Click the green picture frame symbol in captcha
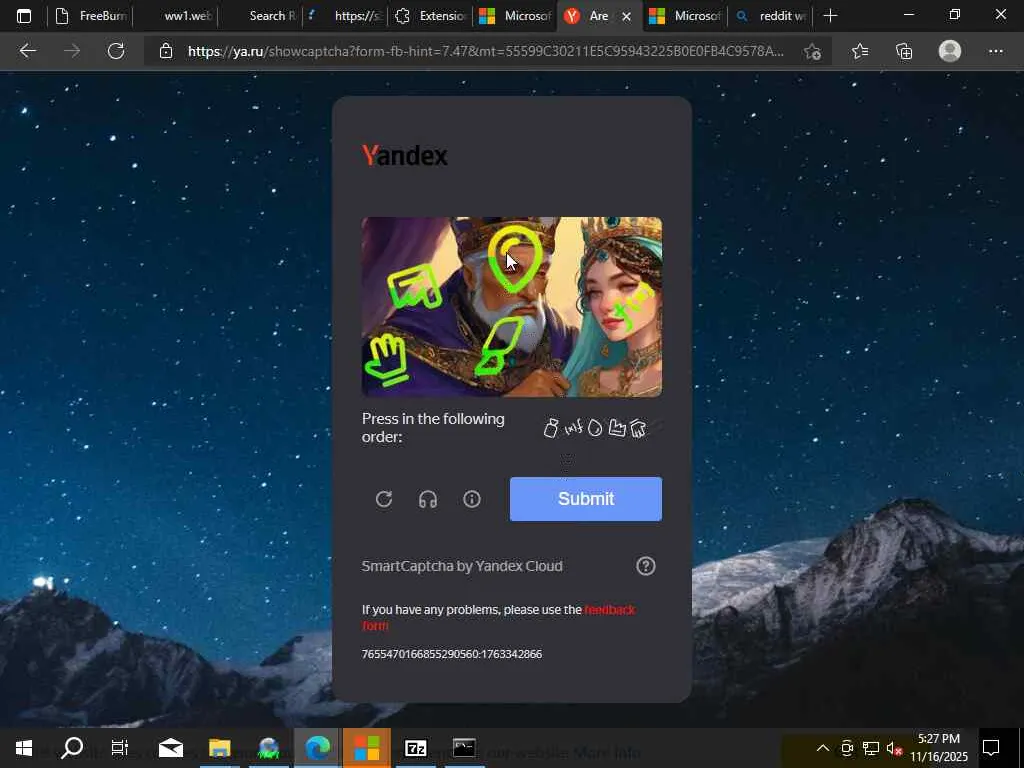Viewport: 1024px width, 768px height. click(x=415, y=285)
